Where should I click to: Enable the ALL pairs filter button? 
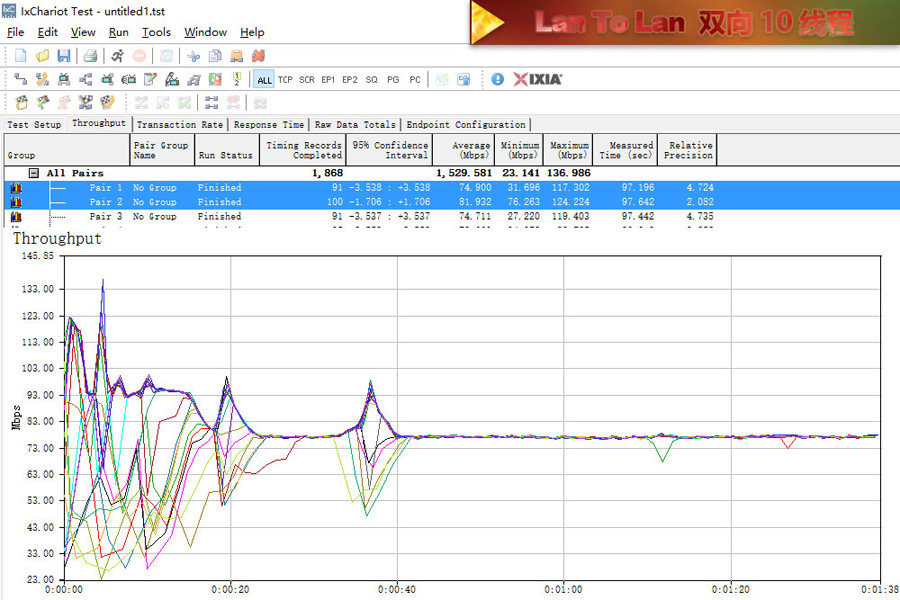tap(264, 80)
